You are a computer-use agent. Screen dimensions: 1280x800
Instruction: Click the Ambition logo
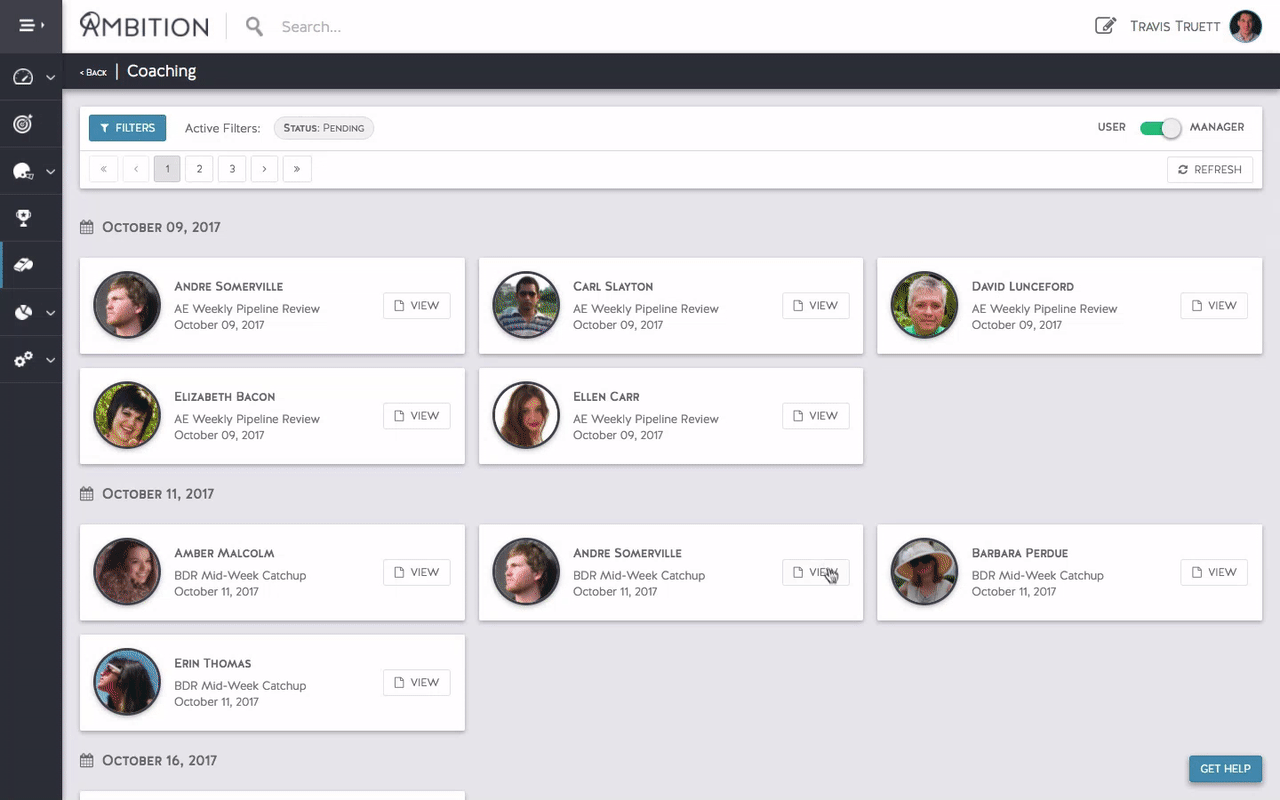[144, 25]
